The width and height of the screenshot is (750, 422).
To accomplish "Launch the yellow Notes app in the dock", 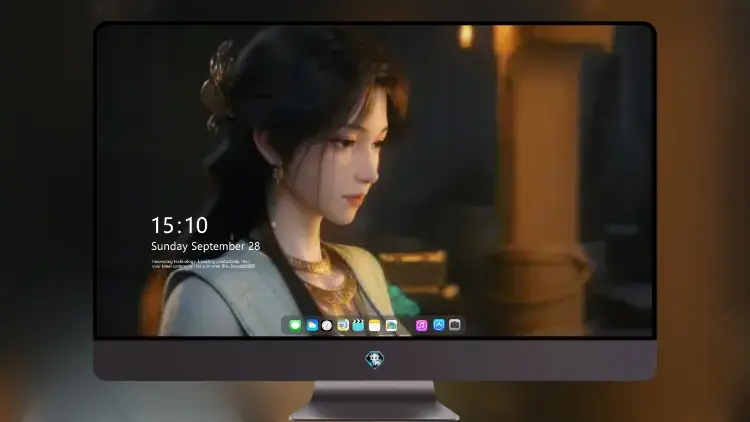I will [375, 325].
